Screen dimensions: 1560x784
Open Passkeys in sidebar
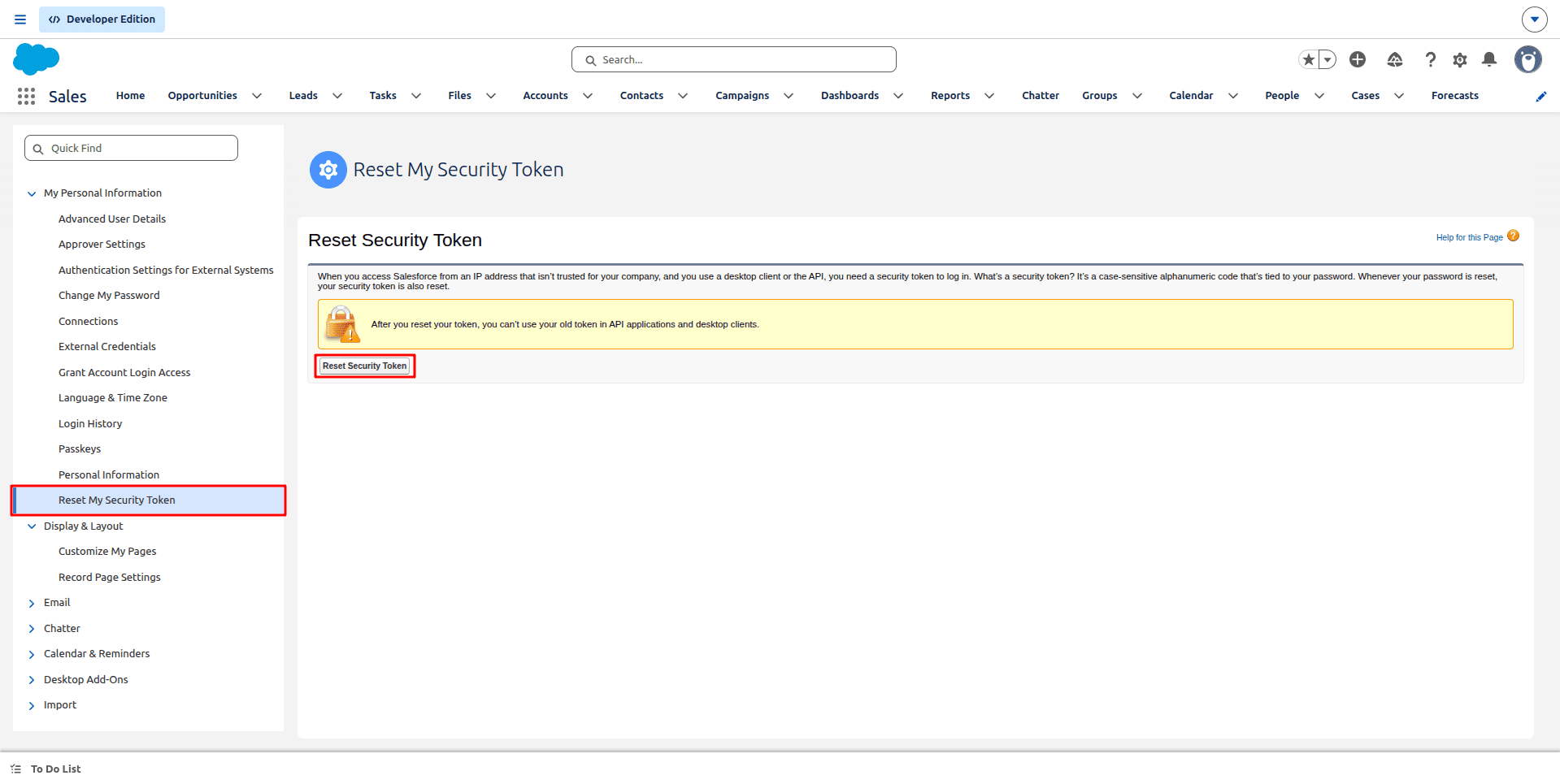80,448
